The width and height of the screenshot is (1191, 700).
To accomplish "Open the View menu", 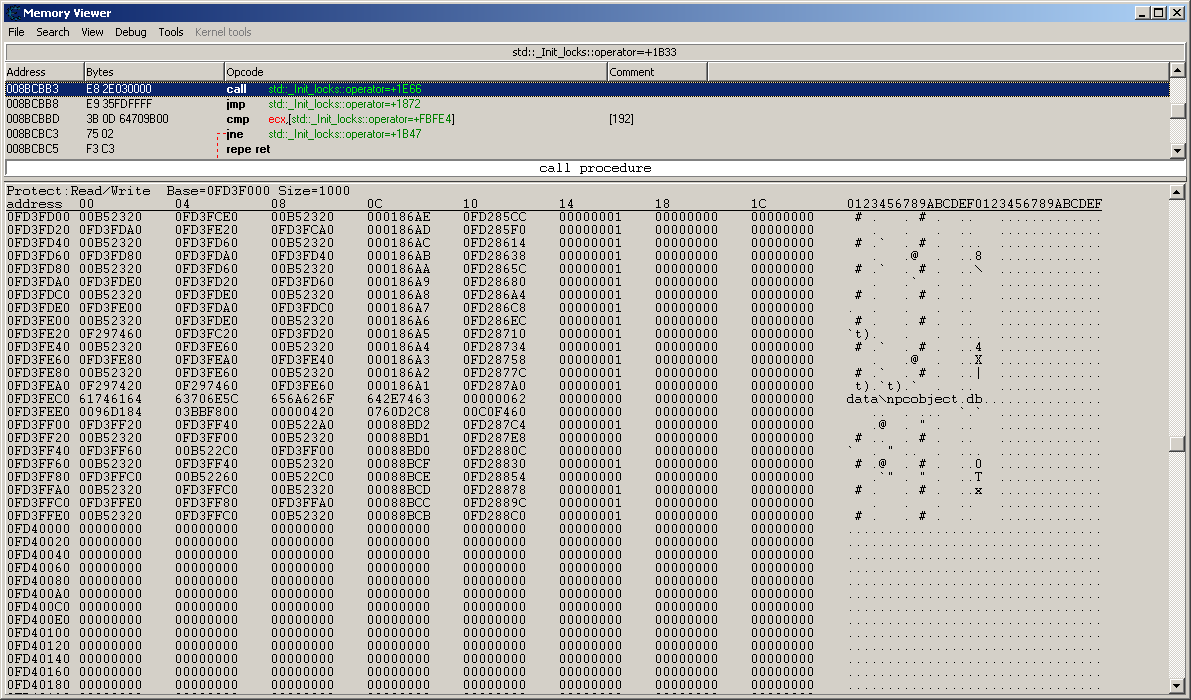I will point(92,32).
